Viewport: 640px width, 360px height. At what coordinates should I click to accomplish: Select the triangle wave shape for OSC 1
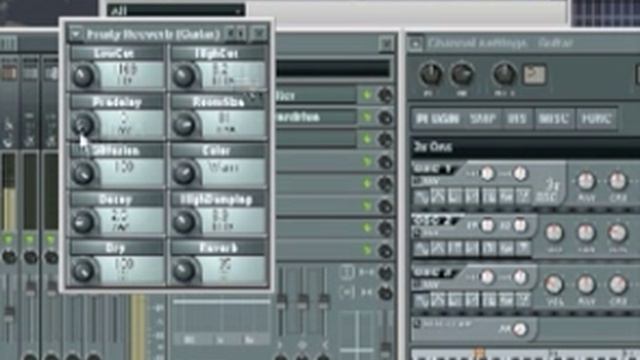point(437,198)
